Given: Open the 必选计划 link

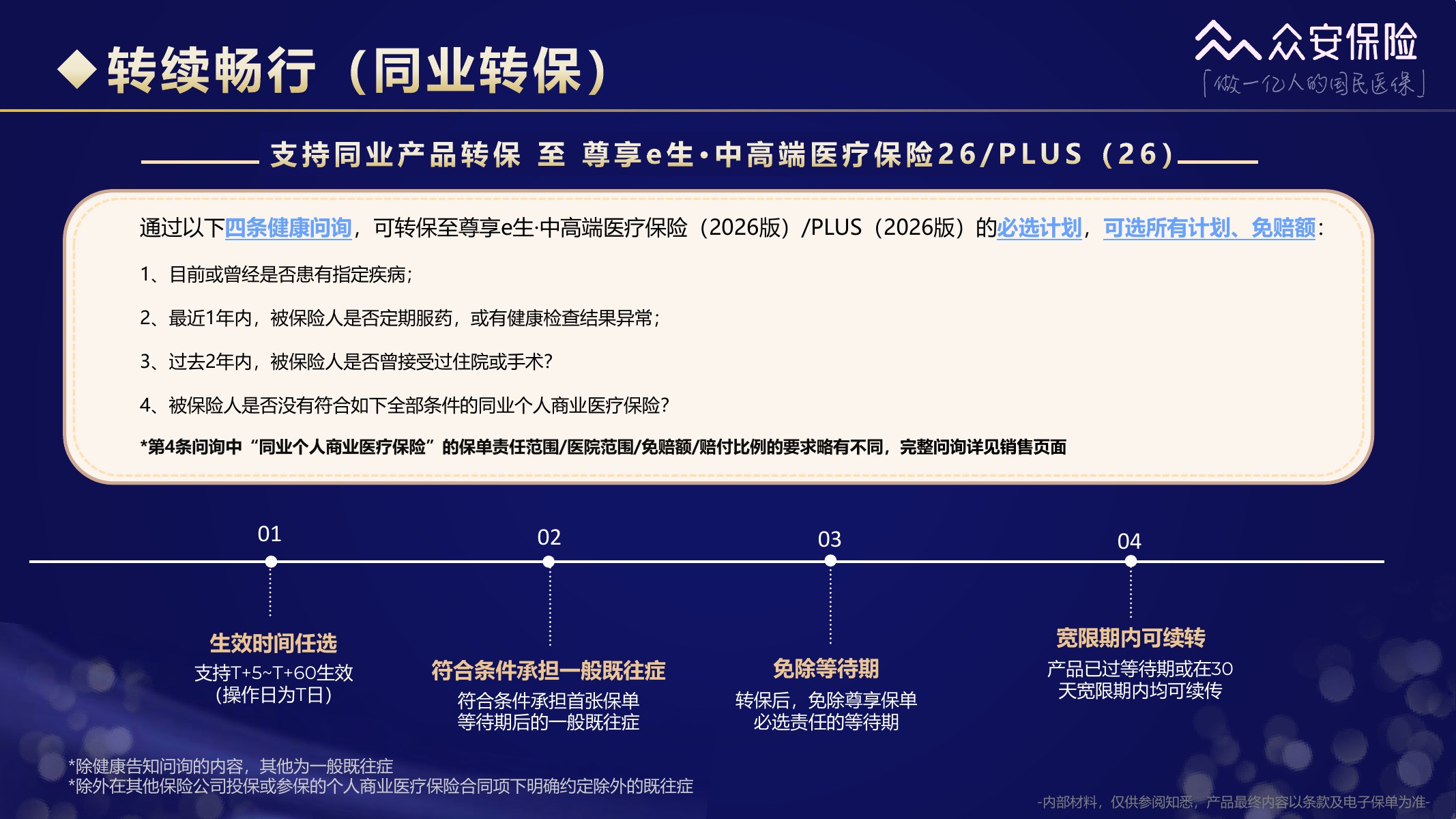Looking at the screenshot, I should [x=1039, y=228].
